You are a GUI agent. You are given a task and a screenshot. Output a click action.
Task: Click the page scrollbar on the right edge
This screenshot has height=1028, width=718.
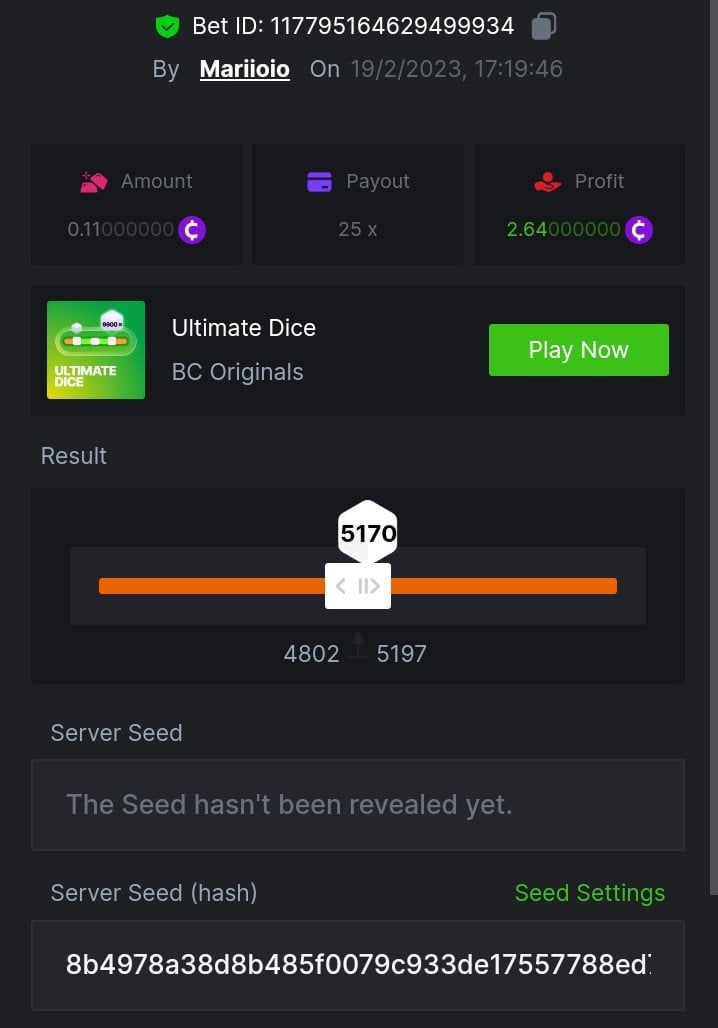(x=713, y=450)
